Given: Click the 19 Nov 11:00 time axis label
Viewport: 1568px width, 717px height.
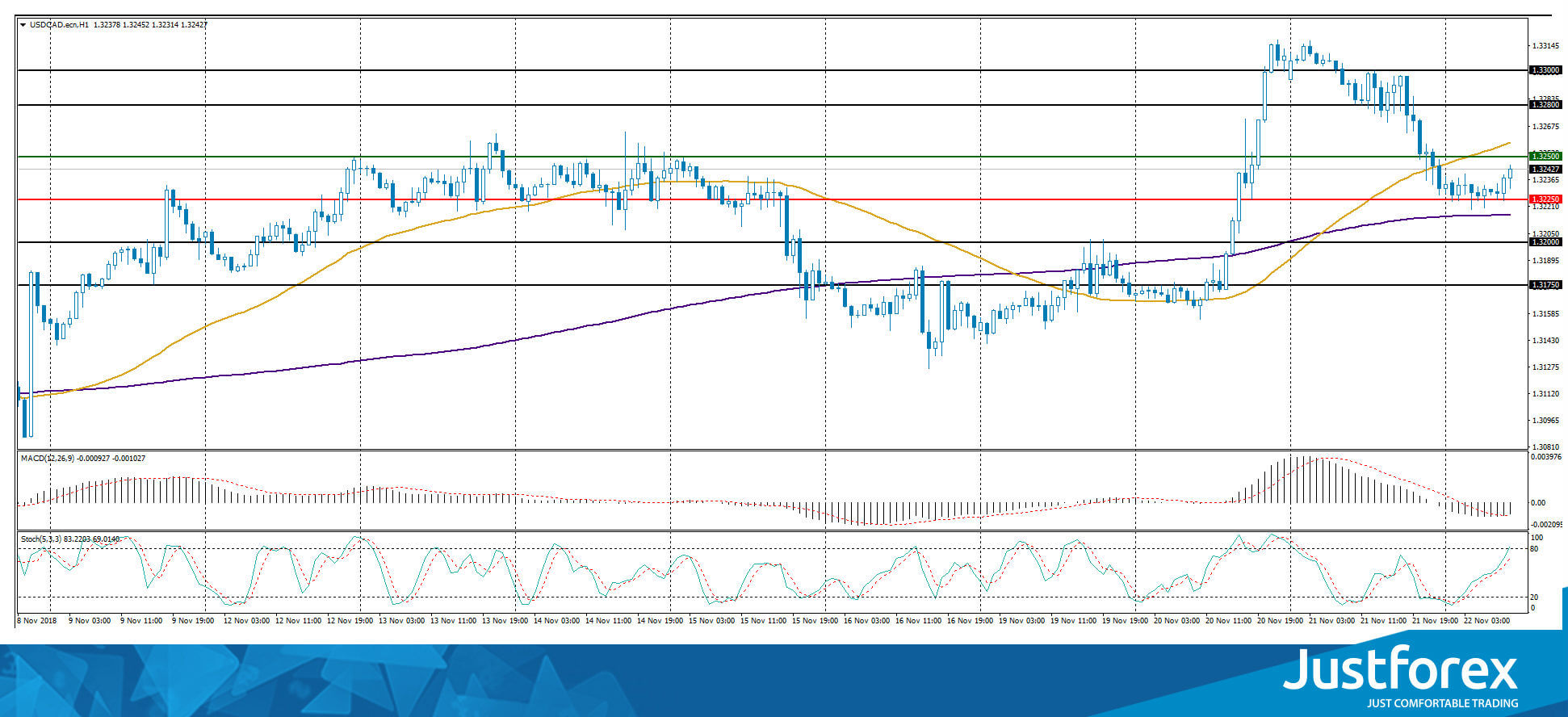Looking at the screenshot, I should click(1073, 621).
